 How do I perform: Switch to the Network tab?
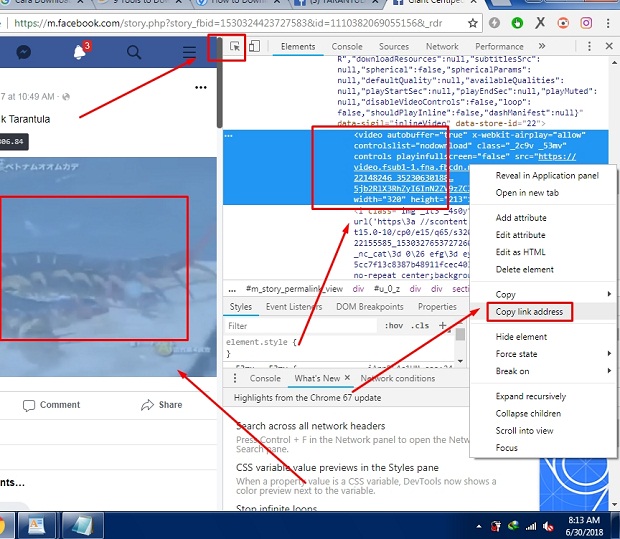442,47
